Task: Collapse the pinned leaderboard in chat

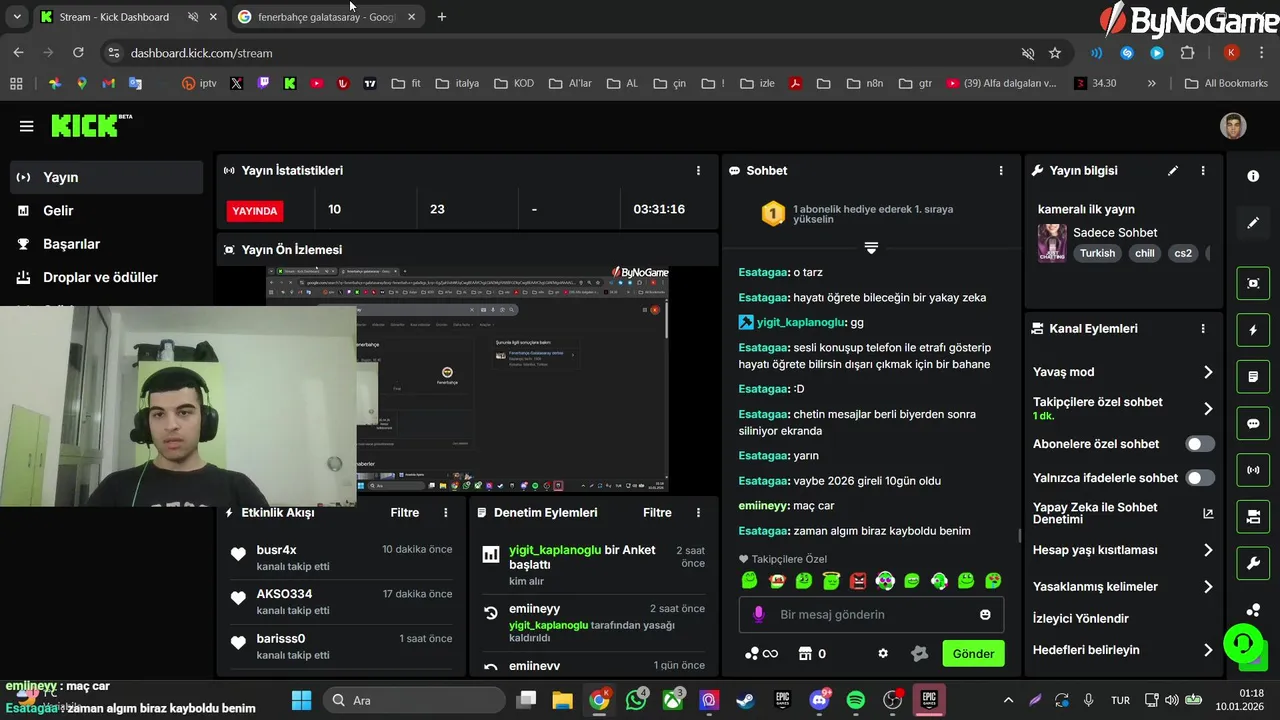Action: coord(871,247)
